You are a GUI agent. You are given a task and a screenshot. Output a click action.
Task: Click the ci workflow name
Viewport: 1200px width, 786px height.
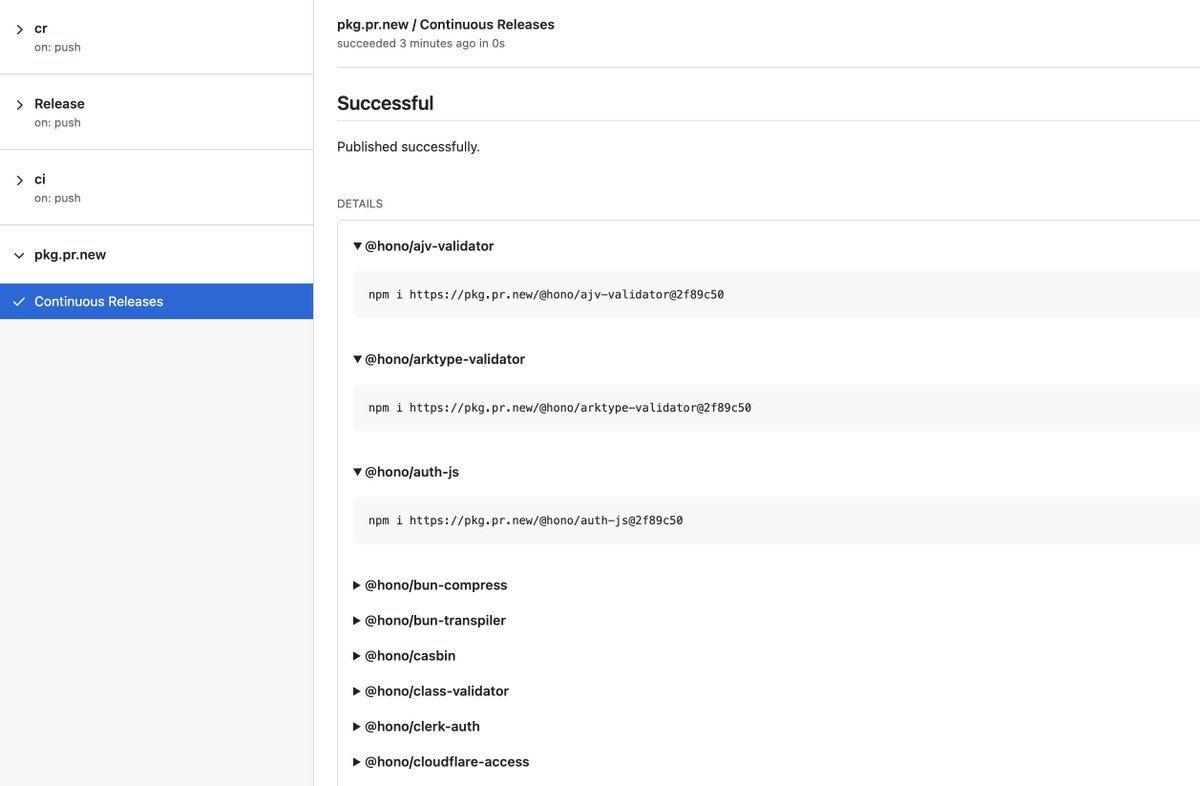click(40, 179)
